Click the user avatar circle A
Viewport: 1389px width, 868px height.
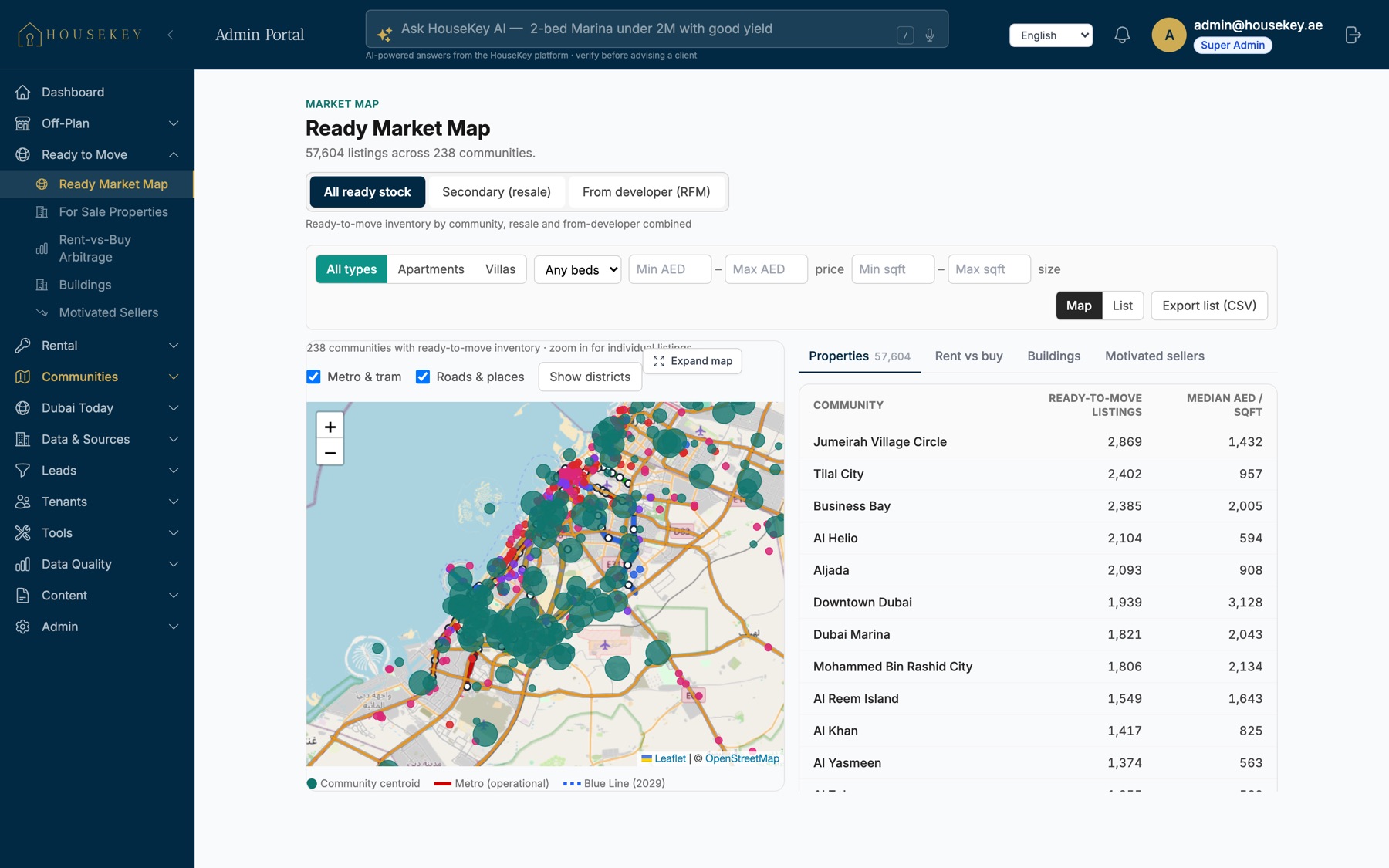pos(1169,35)
